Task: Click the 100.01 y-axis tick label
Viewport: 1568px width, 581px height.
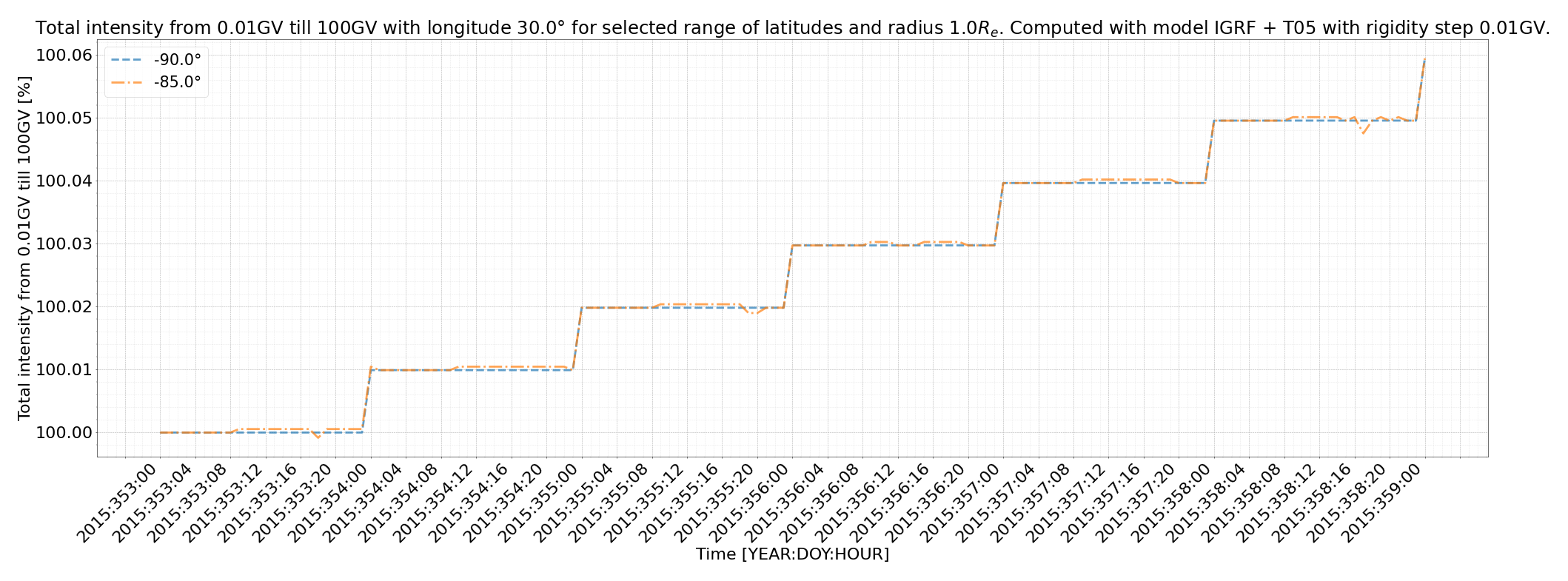Action: click(x=64, y=370)
